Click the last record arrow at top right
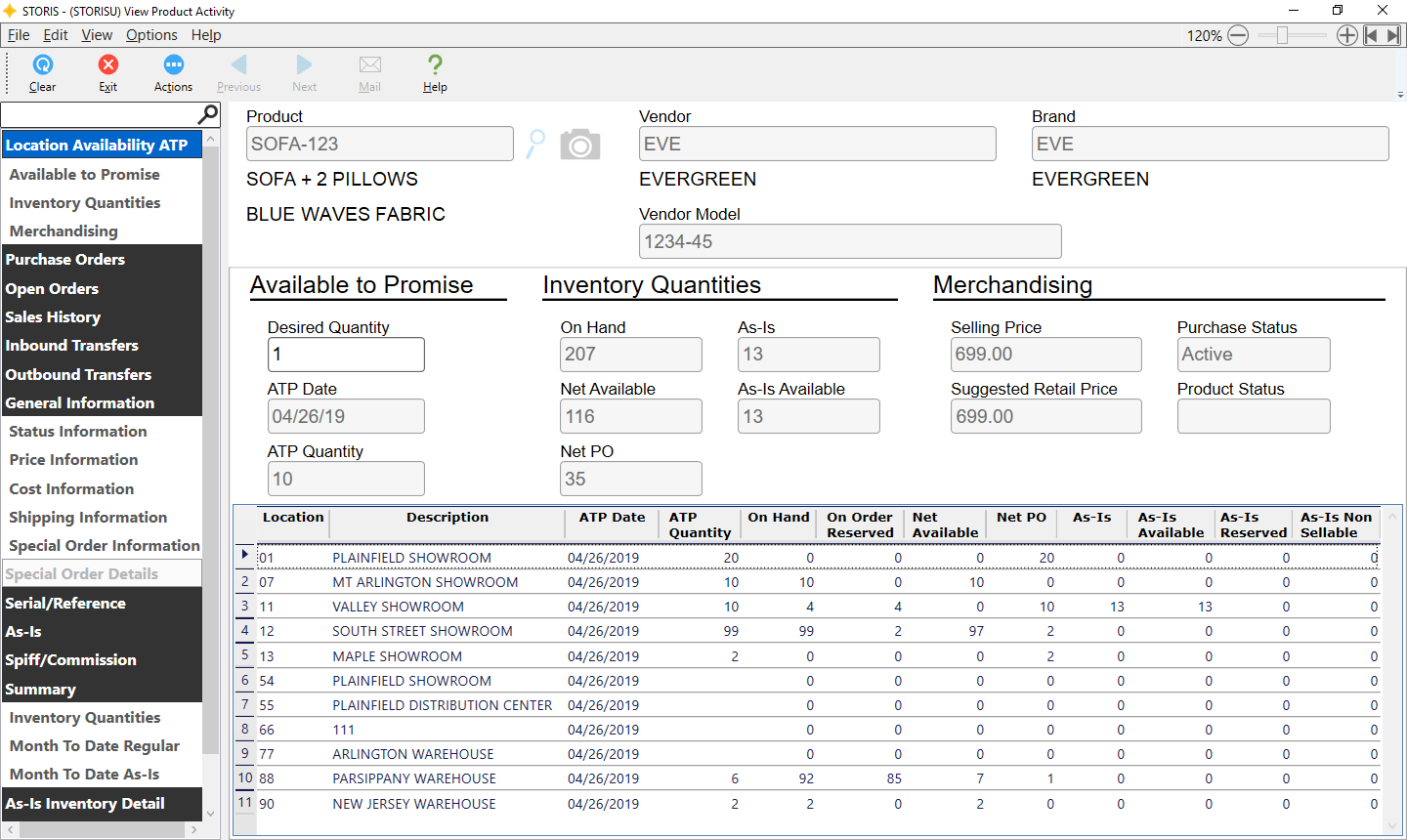 pos(1394,34)
